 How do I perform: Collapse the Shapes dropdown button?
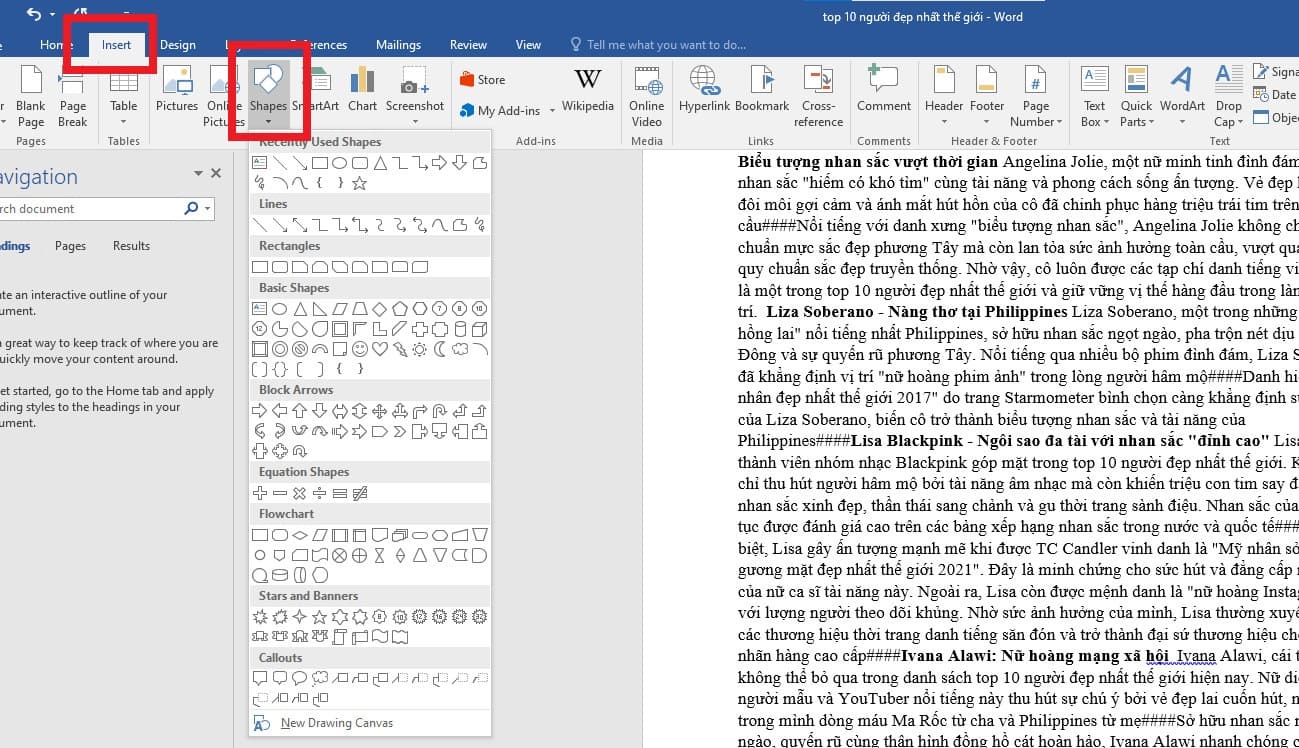(x=269, y=97)
